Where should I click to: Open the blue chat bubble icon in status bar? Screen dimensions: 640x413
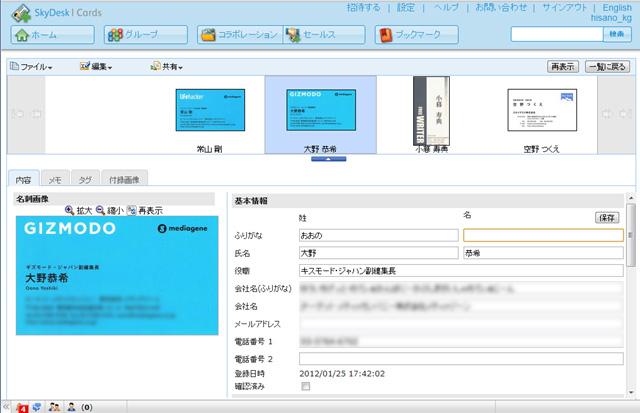(37, 407)
